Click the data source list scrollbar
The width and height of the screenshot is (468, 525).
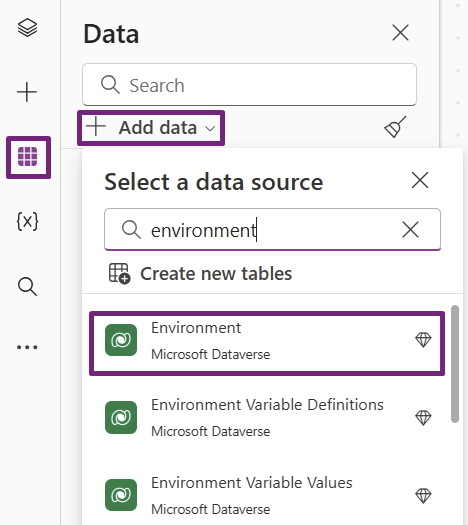pos(454,364)
